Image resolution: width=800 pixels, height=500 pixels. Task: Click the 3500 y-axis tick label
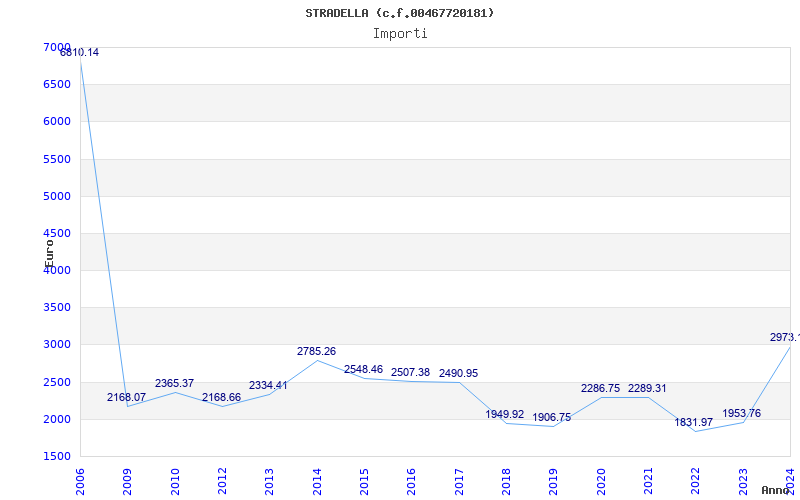tap(57, 307)
